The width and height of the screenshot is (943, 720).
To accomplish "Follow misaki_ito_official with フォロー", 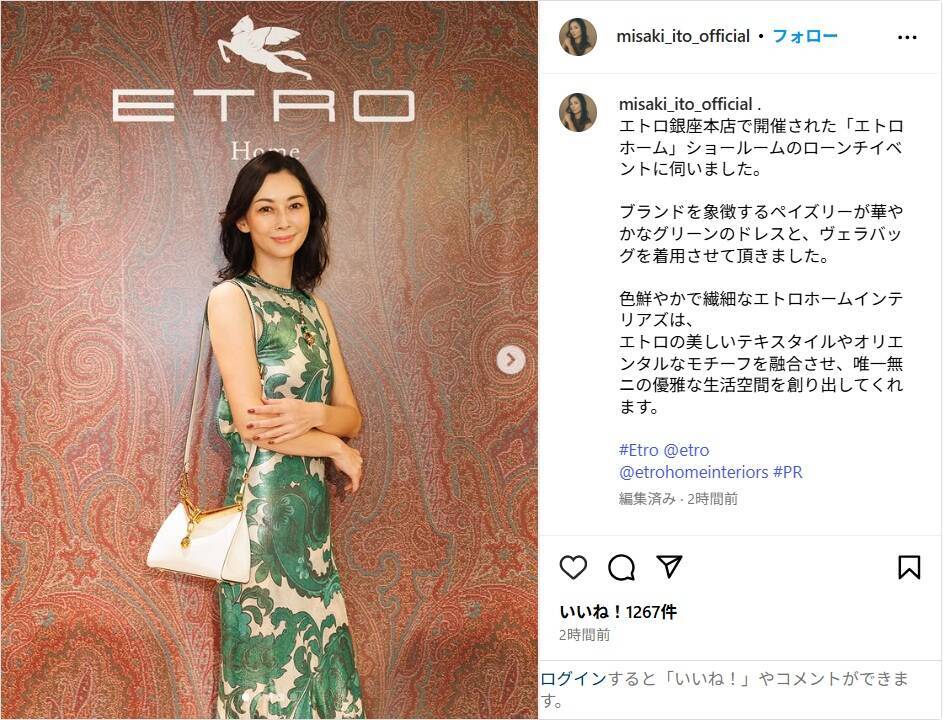I will [805, 36].
